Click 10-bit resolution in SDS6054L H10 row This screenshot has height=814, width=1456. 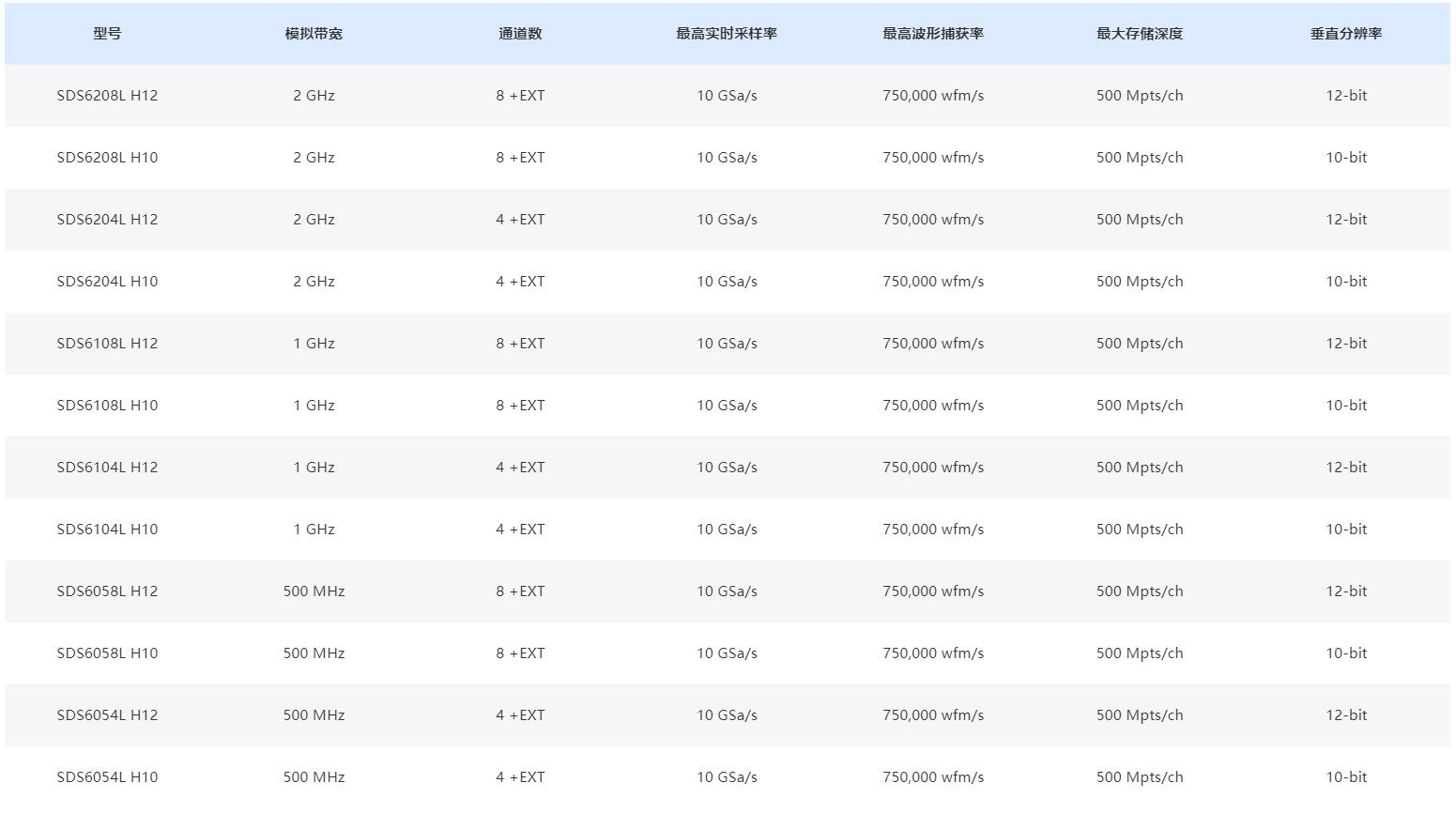[1346, 777]
